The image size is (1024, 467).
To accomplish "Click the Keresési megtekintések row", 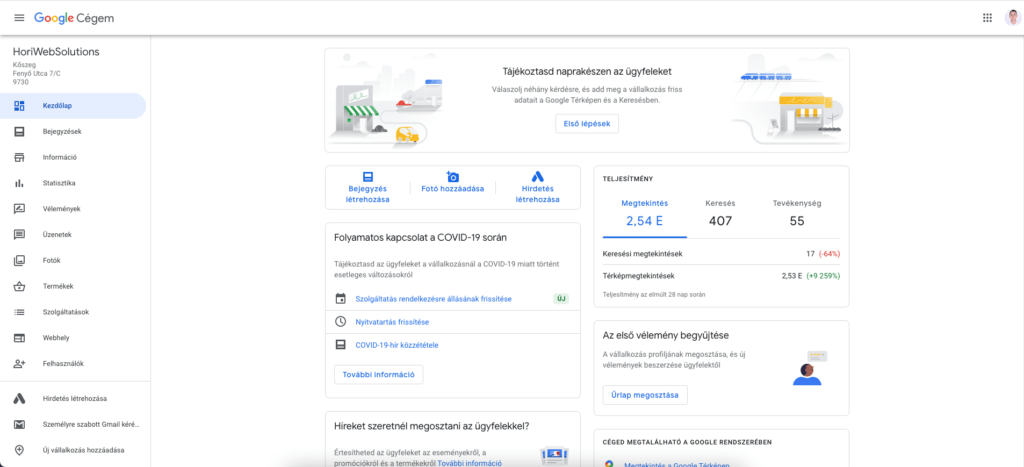I will pyautogui.click(x=722, y=253).
